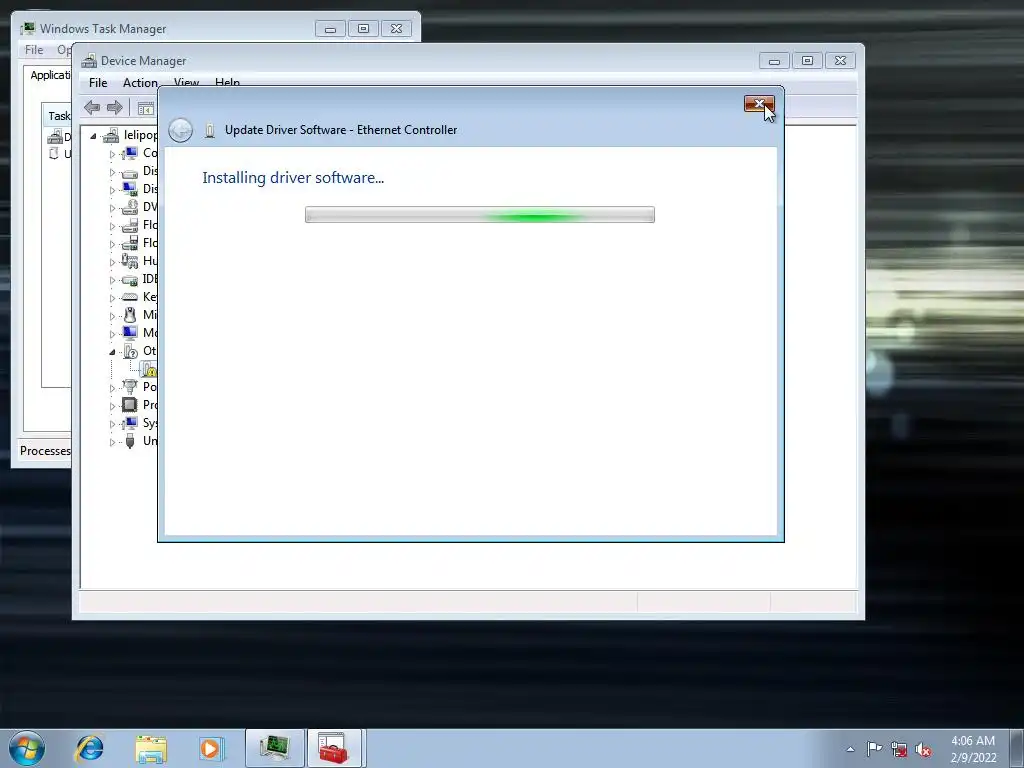The image size is (1024, 768).
Task: Open the Device Manager File menu
Action: point(98,83)
